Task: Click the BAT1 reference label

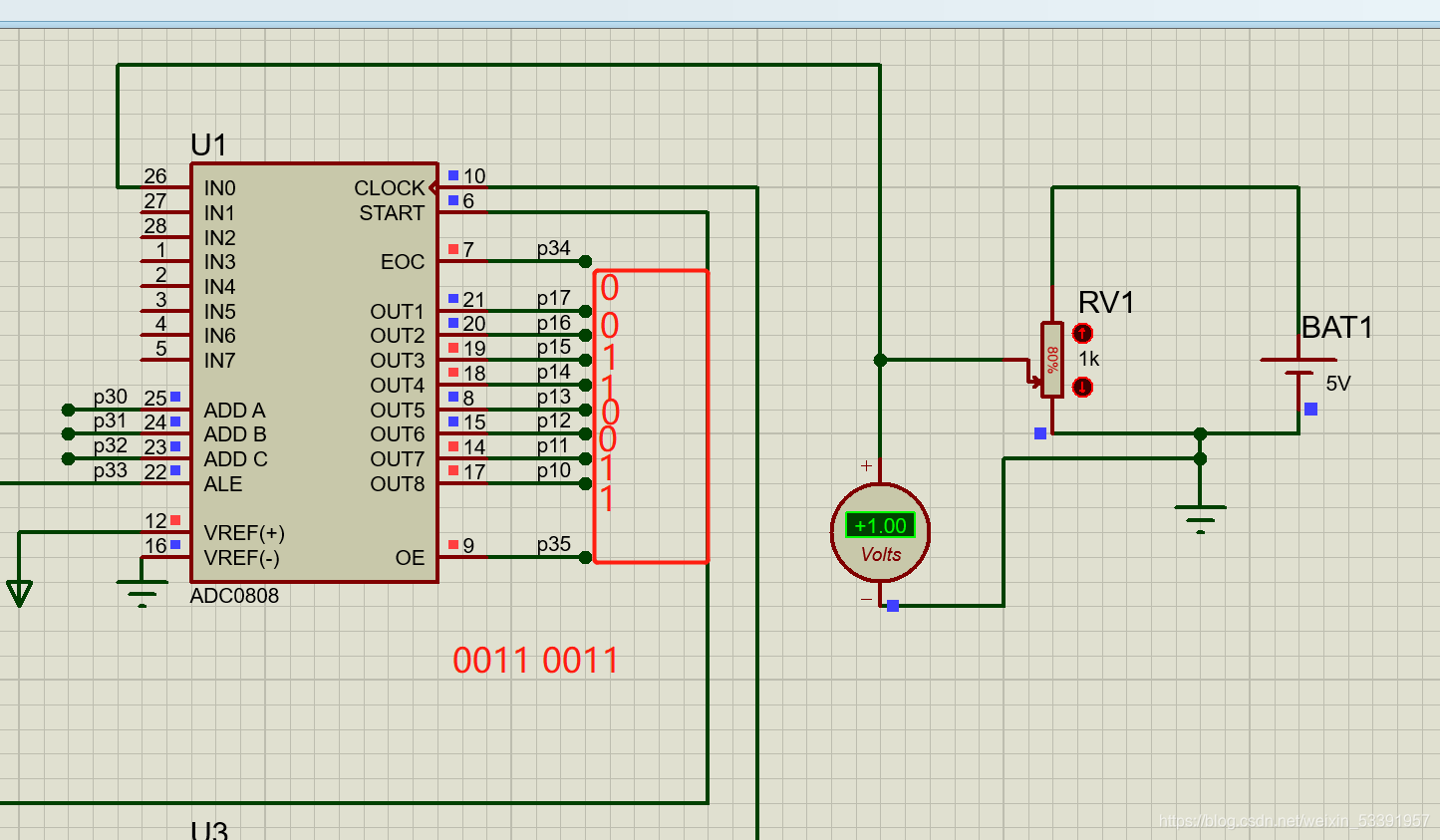Action: [1337, 327]
